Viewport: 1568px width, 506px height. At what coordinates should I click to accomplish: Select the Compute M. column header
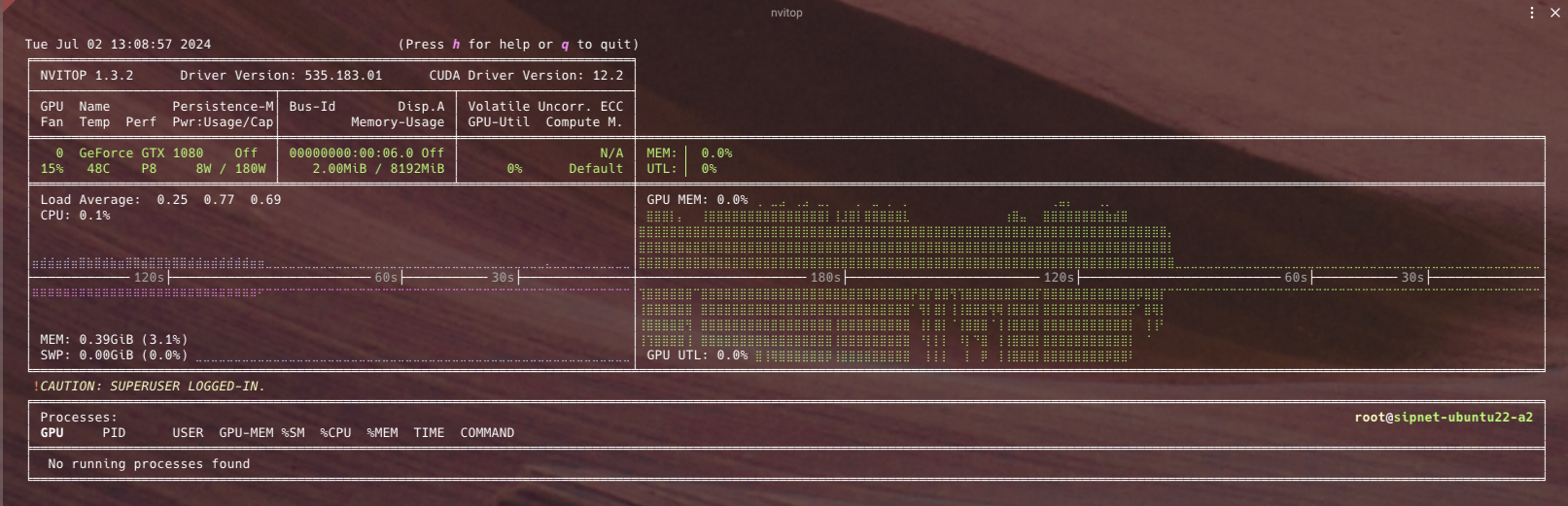[x=584, y=122]
